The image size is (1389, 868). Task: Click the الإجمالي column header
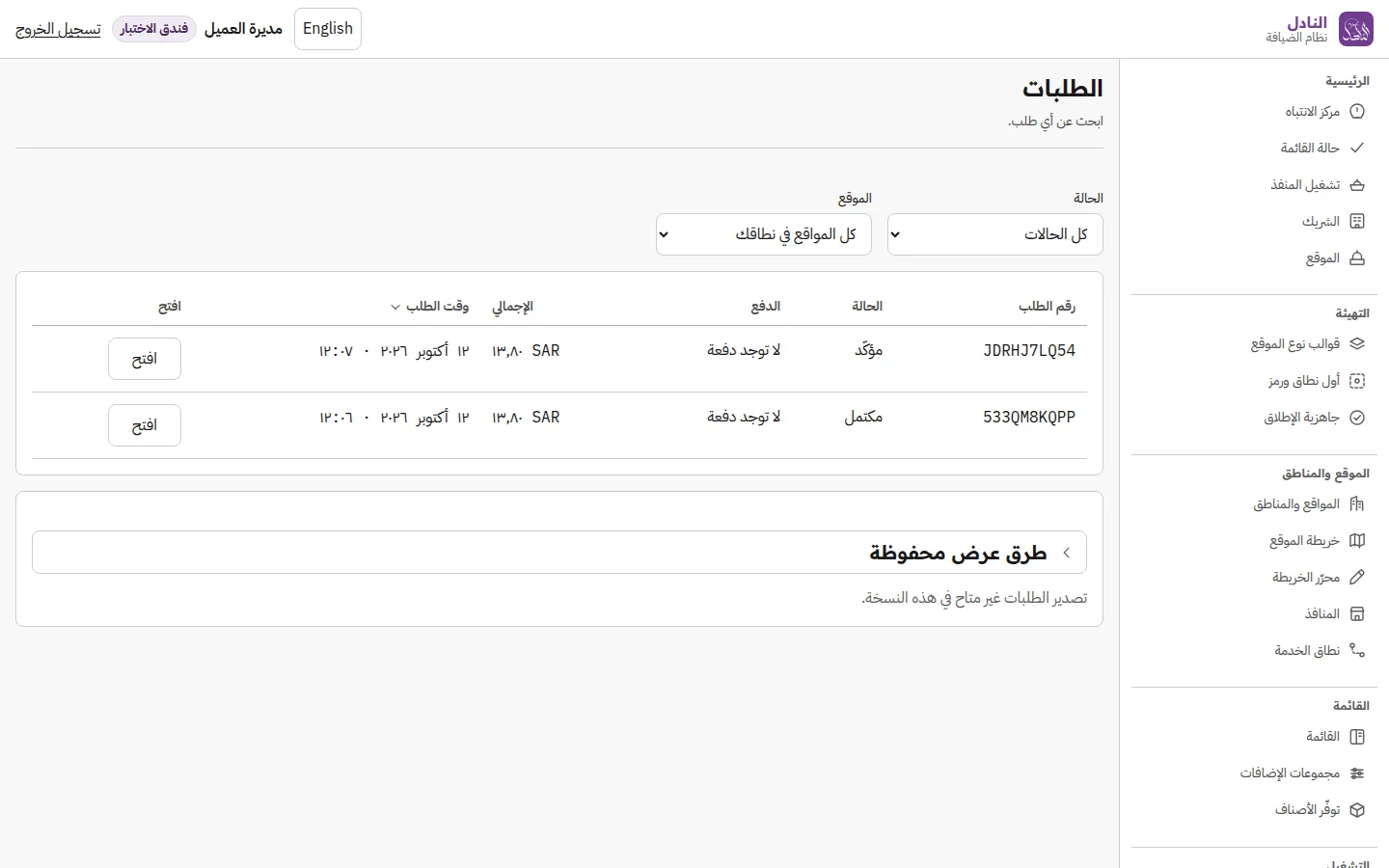[x=512, y=307]
